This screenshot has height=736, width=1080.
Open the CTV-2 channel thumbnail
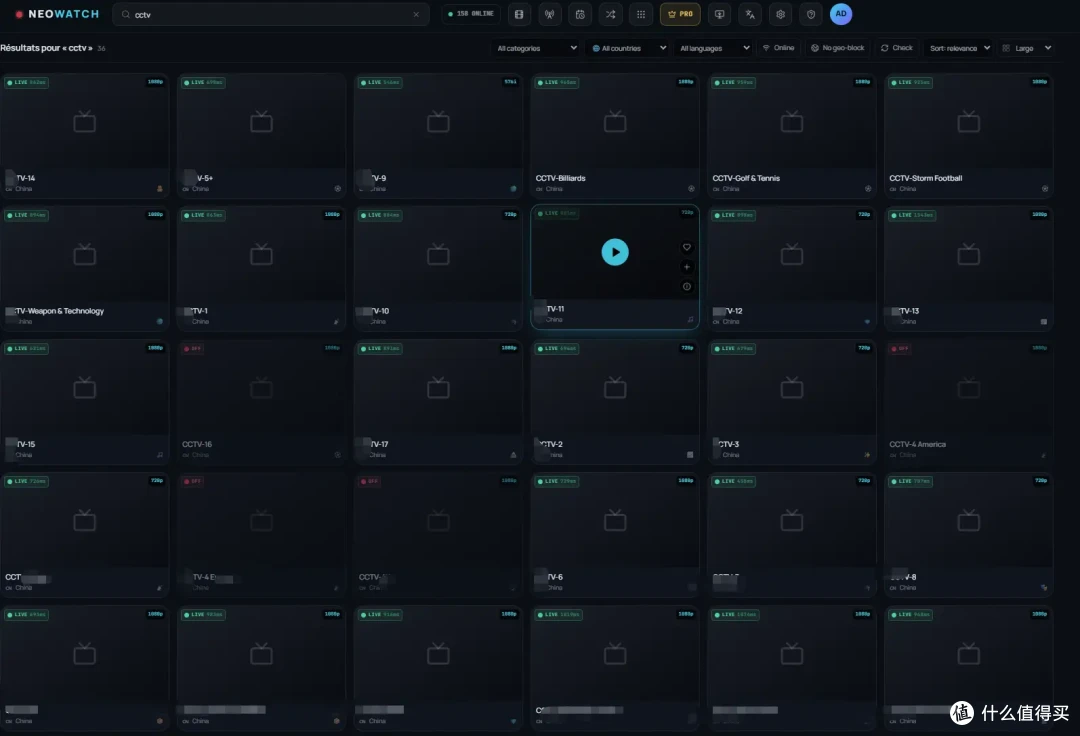click(615, 388)
